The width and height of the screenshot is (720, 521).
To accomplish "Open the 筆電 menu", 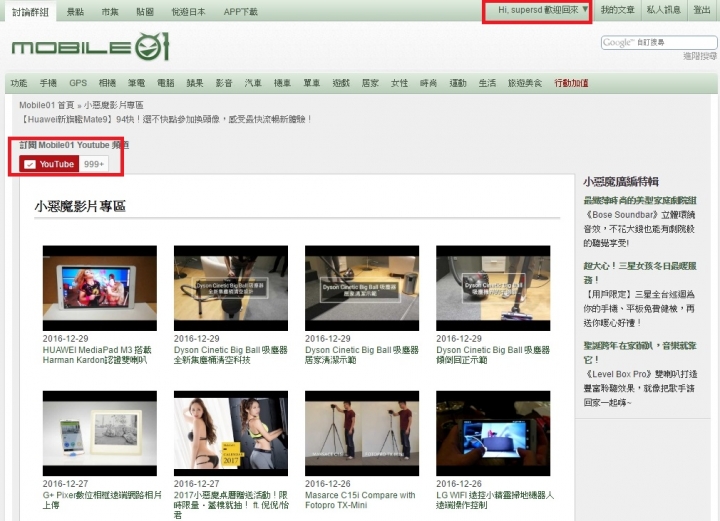I will (x=136, y=83).
